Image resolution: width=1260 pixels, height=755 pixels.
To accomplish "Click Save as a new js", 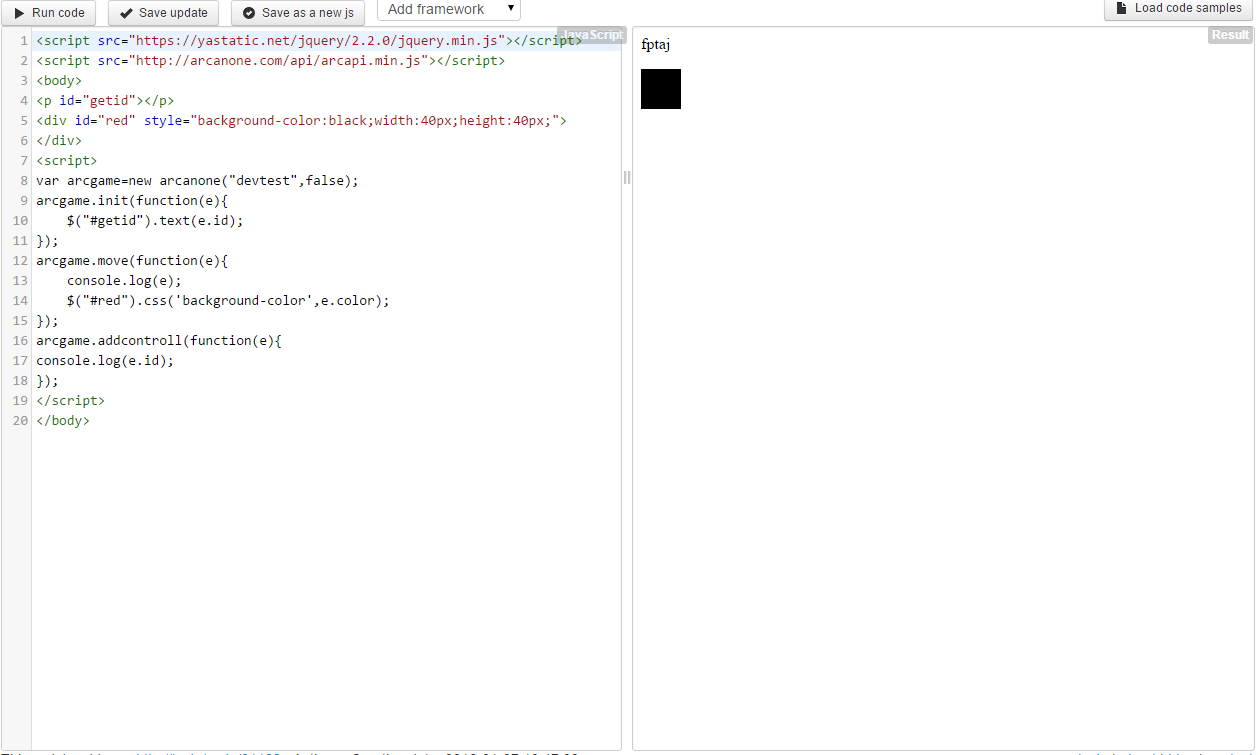I will point(298,13).
